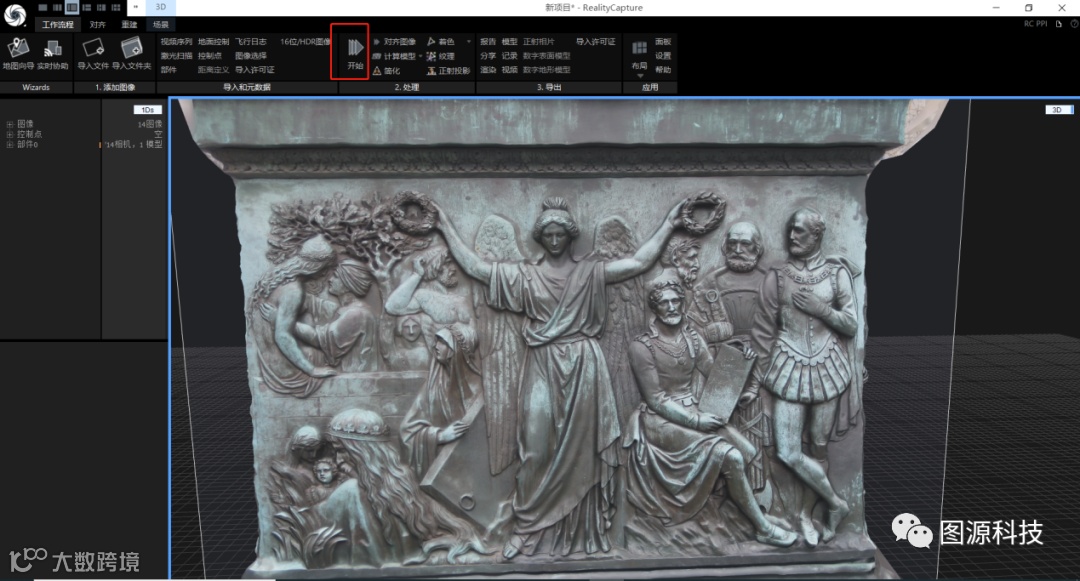Launch 实时协助 real-time assistance
This screenshot has width=1080, height=581.
pos(52,54)
